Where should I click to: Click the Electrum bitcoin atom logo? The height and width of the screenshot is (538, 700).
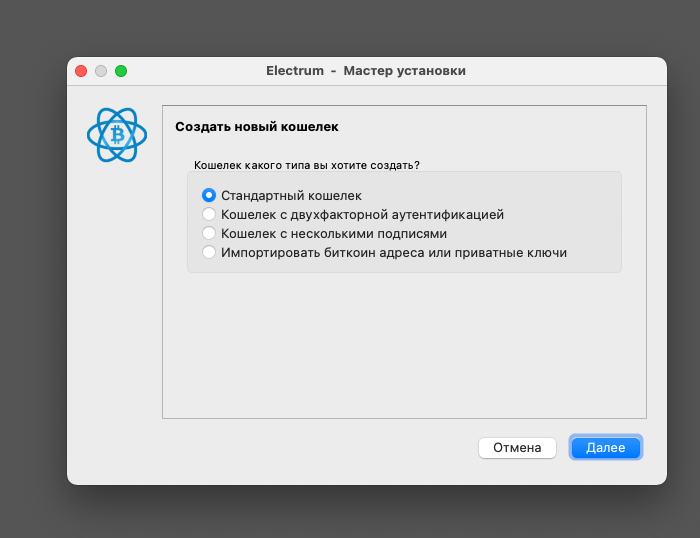click(x=117, y=135)
